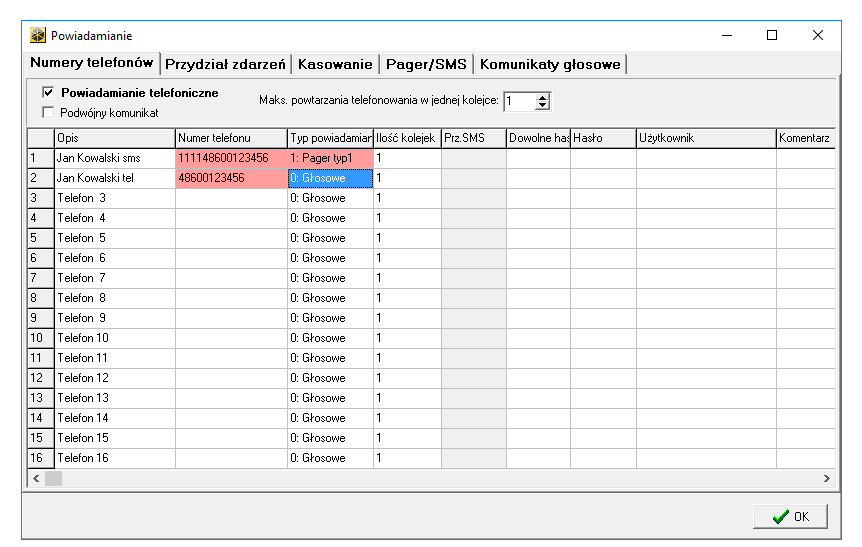Select the 1: Pager typ1 notification type cell

click(330, 158)
